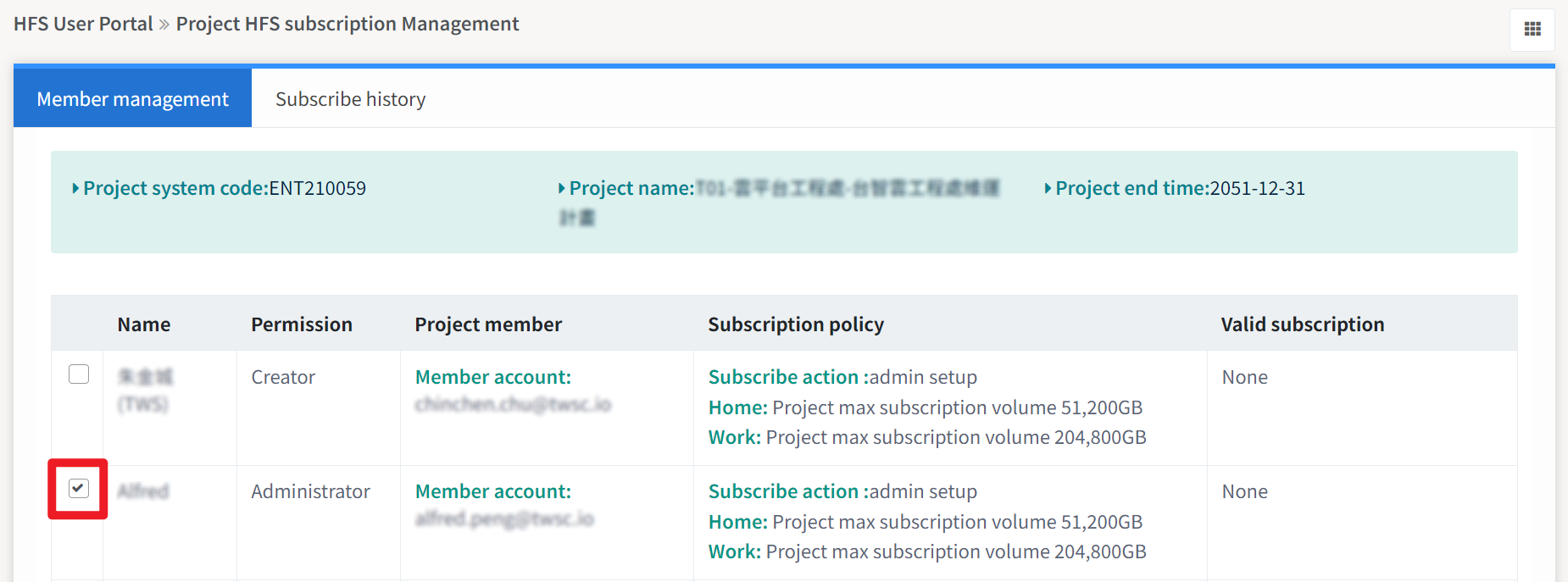Select Project system code ENT210059 text
Image resolution: width=1568 pixels, height=582 pixels.
(x=220, y=188)
